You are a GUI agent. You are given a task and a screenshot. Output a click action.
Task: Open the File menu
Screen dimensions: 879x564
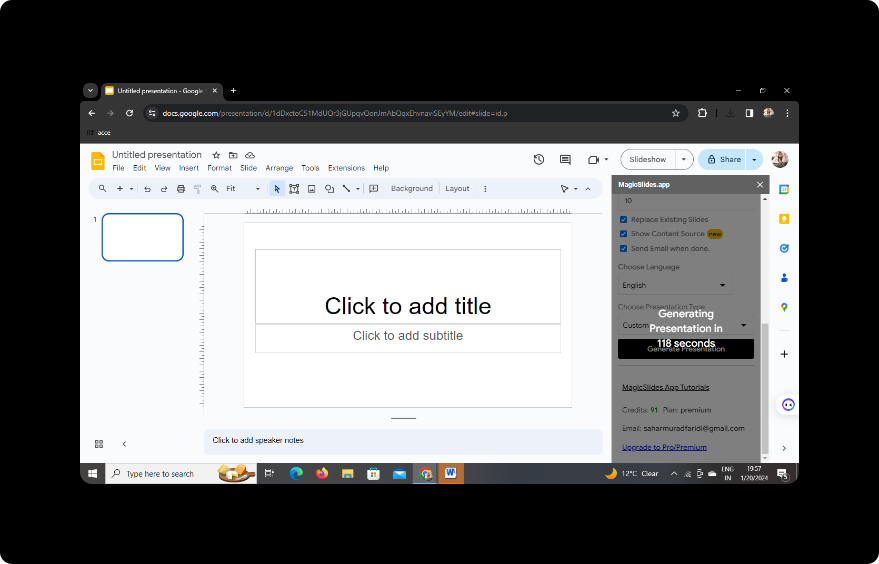118,168
